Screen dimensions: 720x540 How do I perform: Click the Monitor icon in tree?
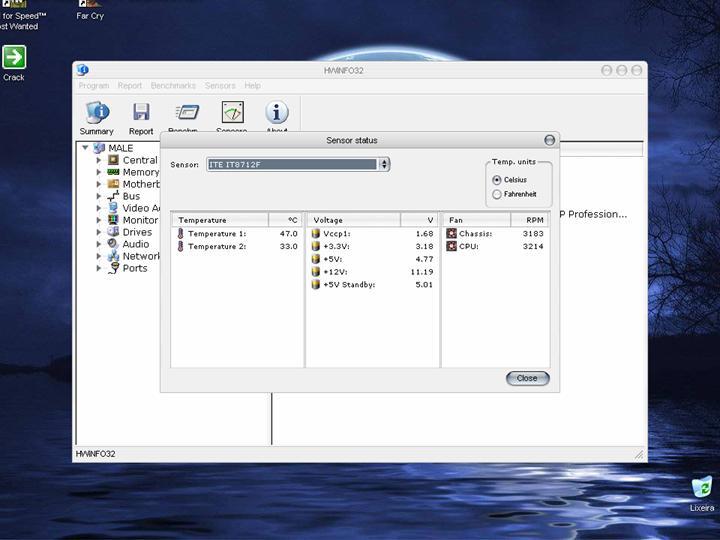click(113, 220)
